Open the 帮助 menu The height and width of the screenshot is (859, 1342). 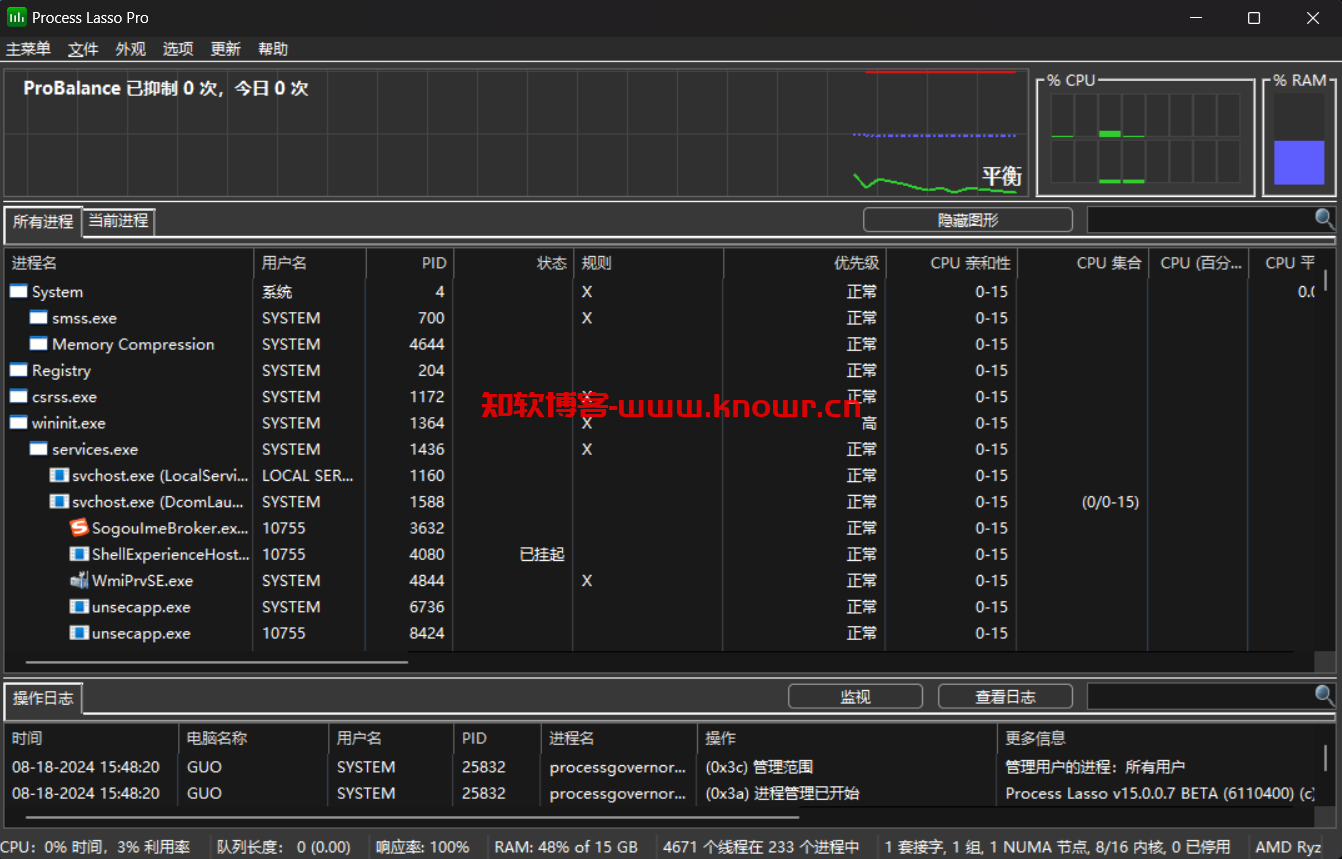click(x=273, y=49)
